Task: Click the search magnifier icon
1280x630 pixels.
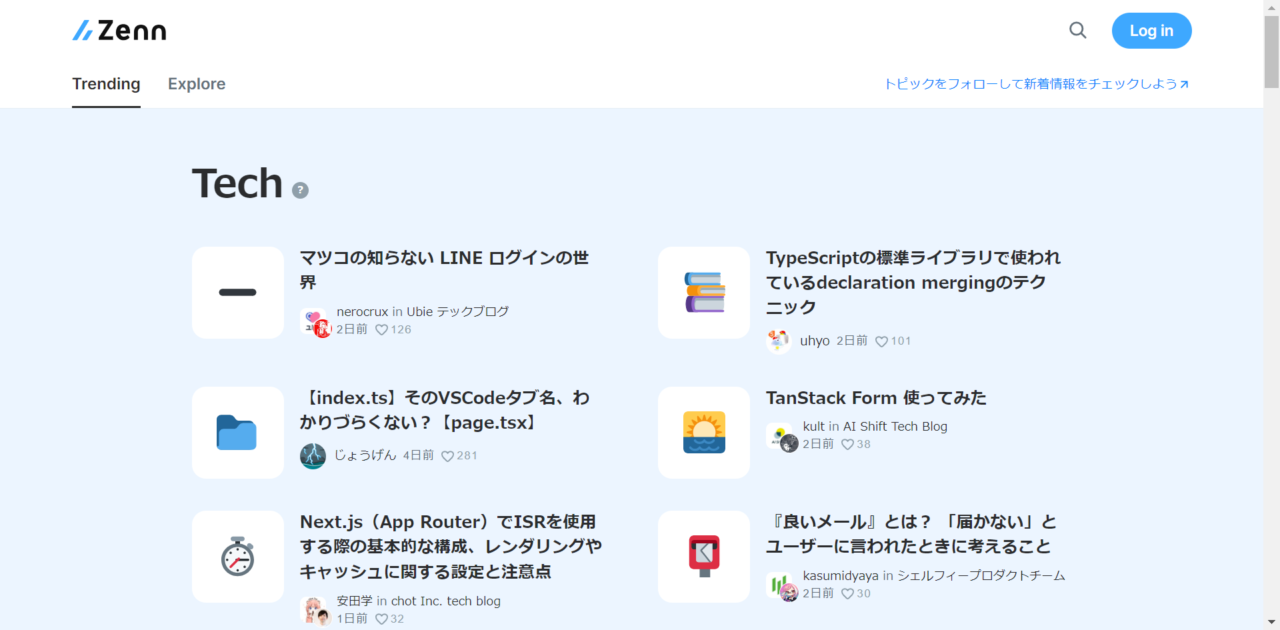Action: (x=1077, y=30)
